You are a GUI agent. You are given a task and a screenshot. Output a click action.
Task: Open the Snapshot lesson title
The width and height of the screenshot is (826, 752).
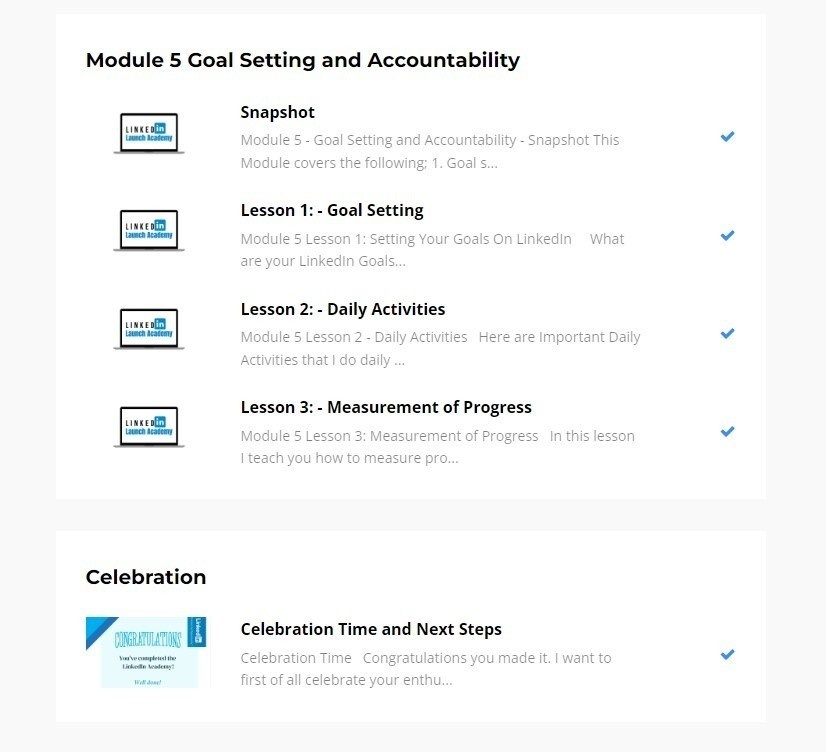click(x=278, y=112)
